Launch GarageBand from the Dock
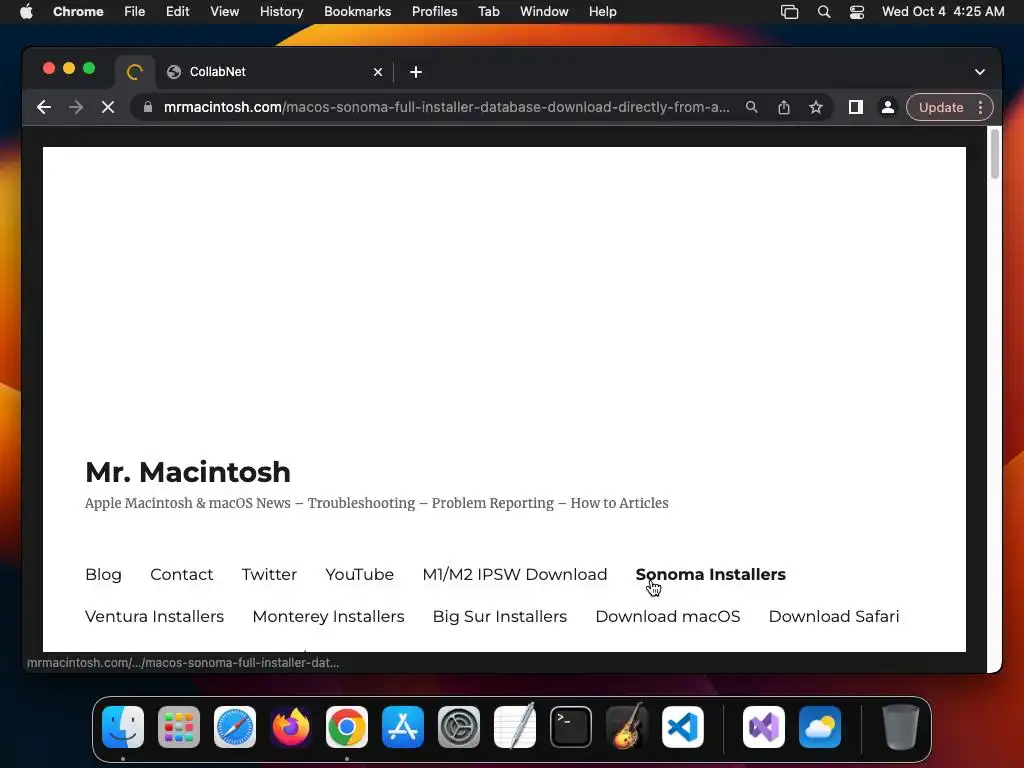 coord(627,726)
